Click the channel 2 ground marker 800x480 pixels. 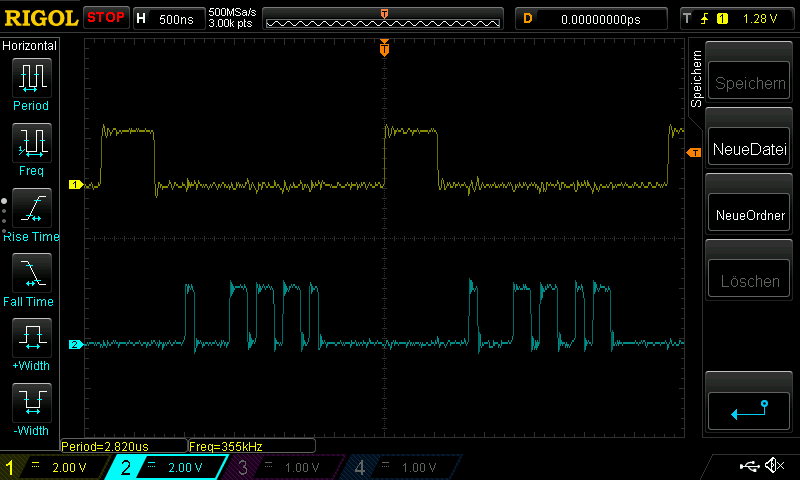76,344
